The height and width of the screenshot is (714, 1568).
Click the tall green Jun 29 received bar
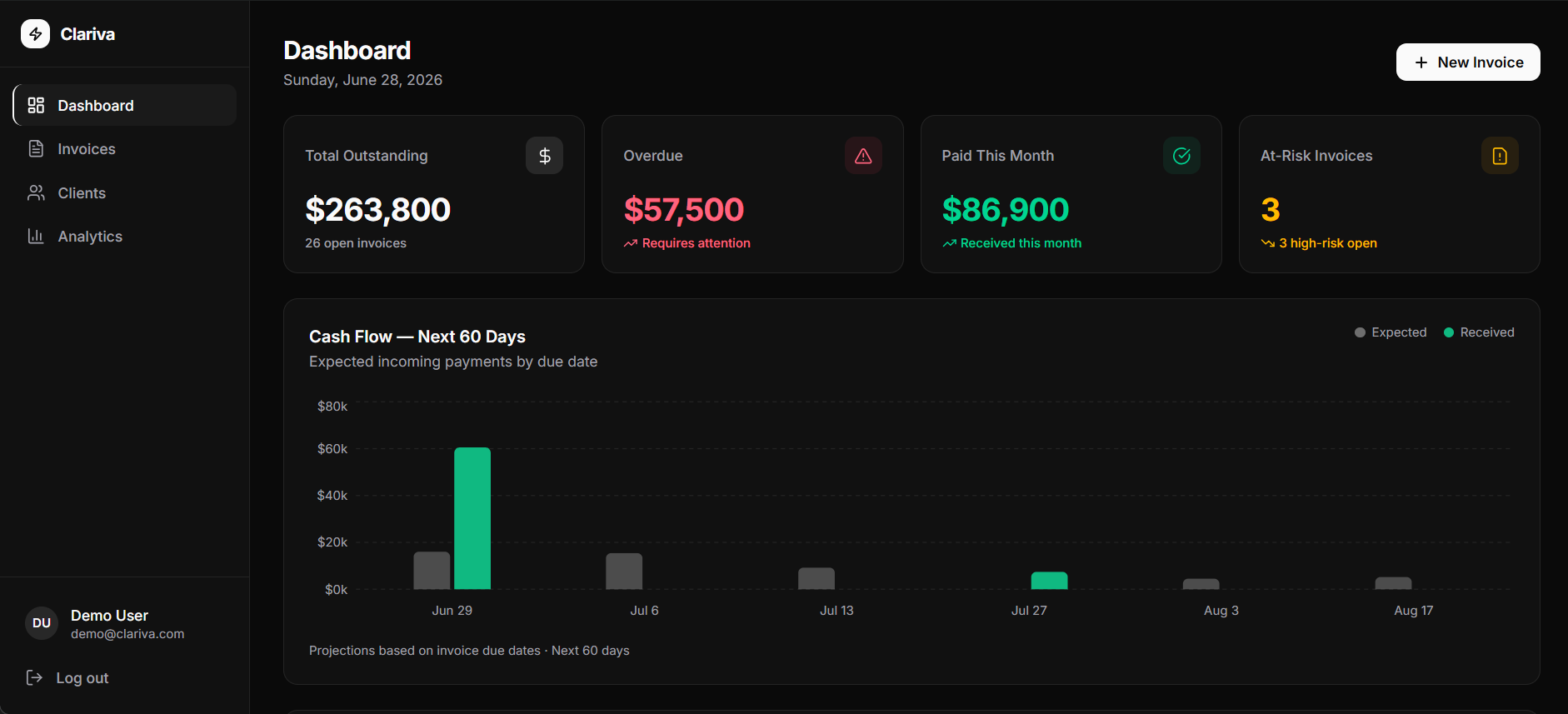tap(472, 518)
